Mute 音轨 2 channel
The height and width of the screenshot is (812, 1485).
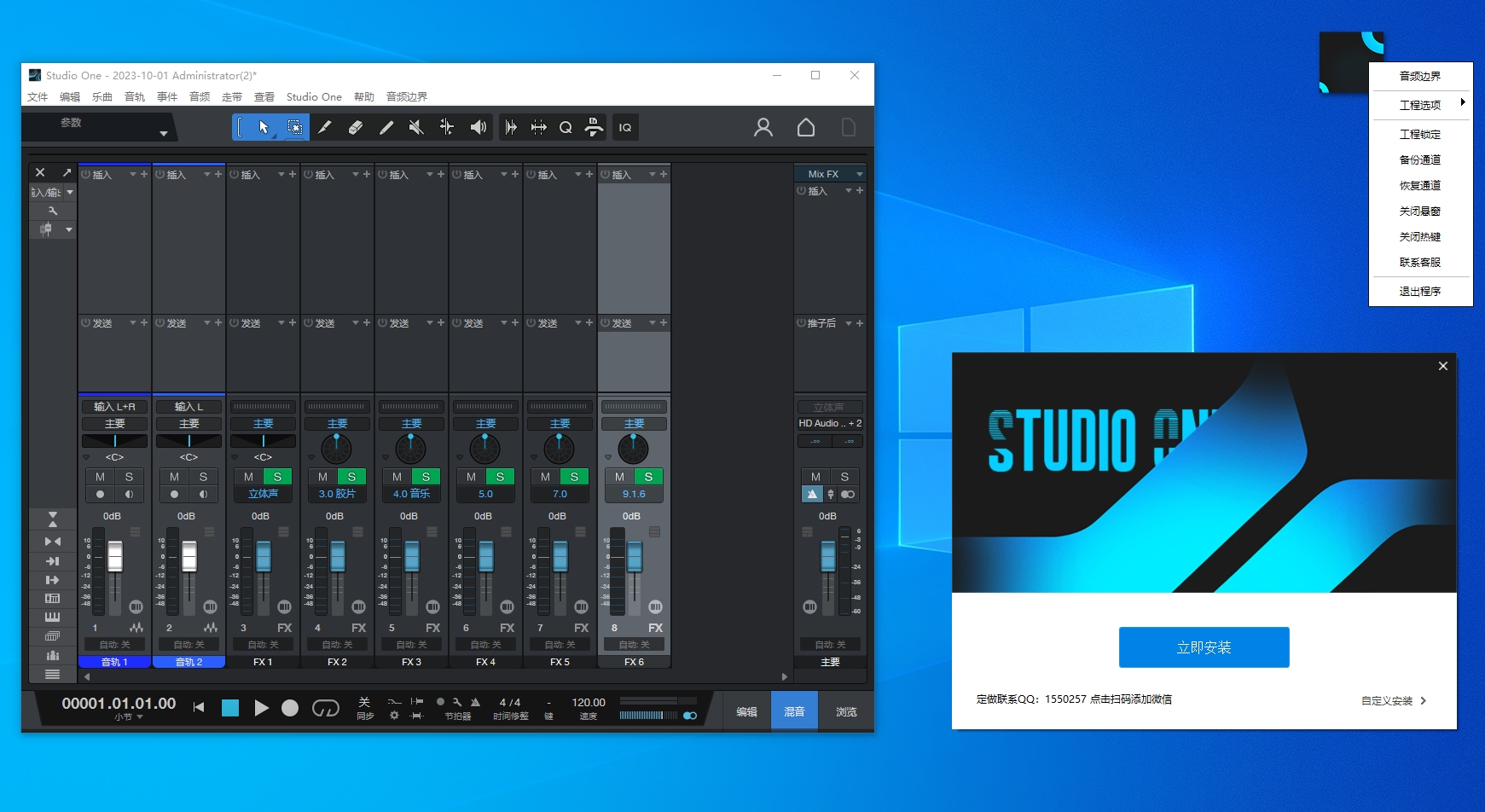[x=174, y=477]
